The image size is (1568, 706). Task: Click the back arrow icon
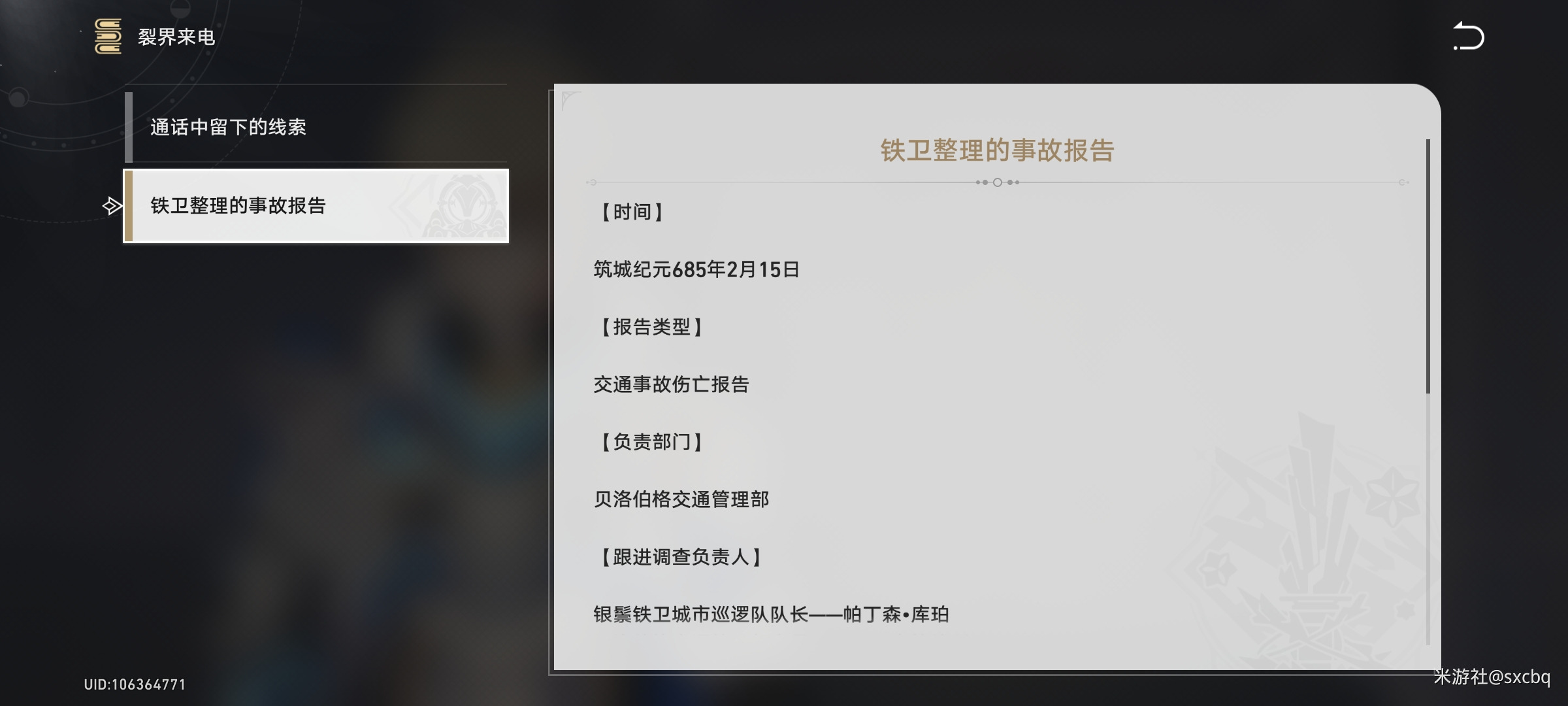(1469, 36)
